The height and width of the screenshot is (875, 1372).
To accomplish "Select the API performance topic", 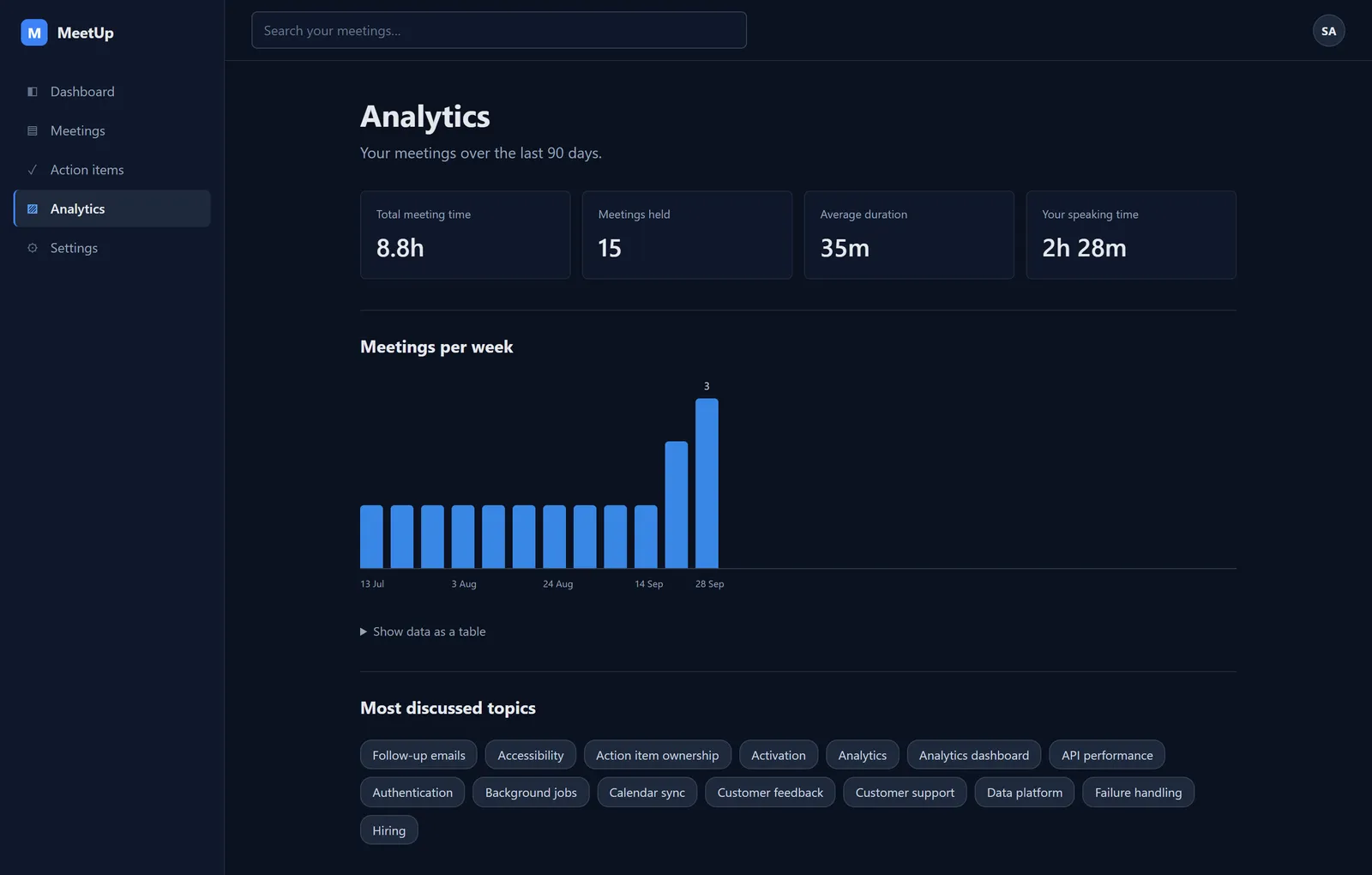I will 1107,755.
